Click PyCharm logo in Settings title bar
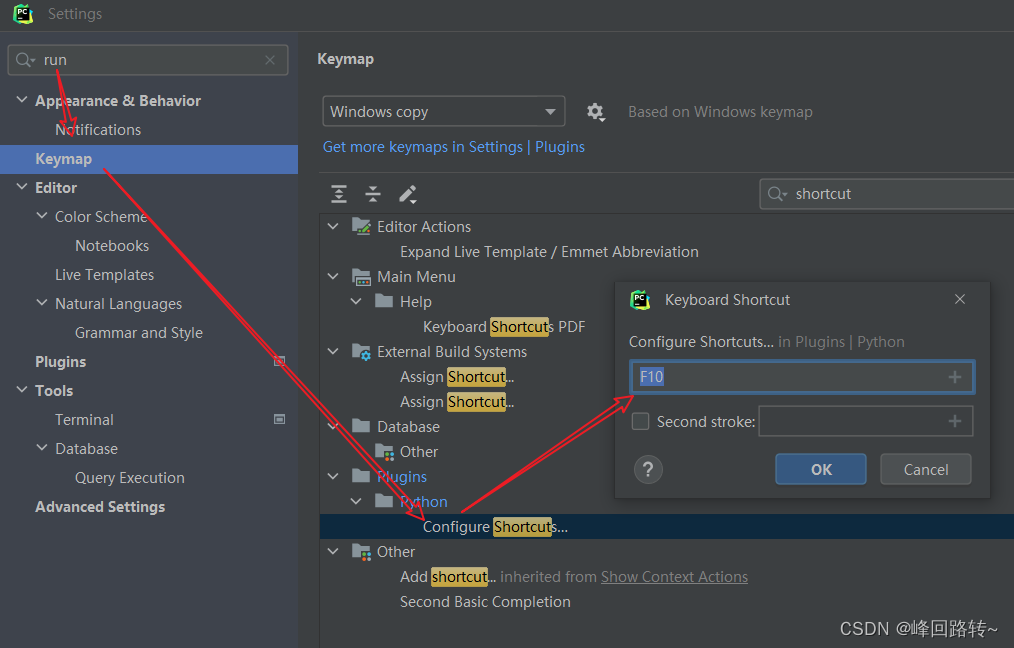1014x648 pixels. (x=23, y=14)
